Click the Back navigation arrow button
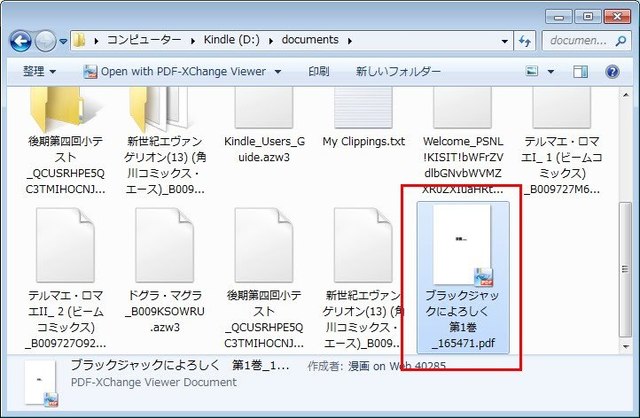 point(21,41)
